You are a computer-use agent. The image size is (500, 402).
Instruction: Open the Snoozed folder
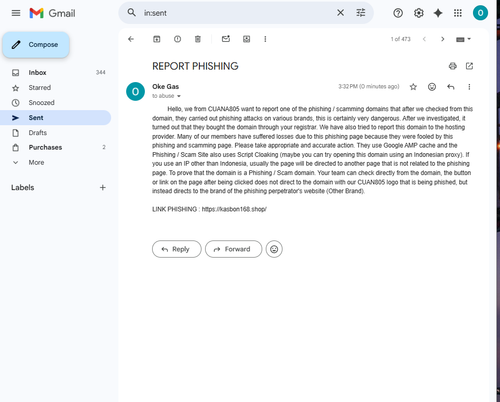55,103
